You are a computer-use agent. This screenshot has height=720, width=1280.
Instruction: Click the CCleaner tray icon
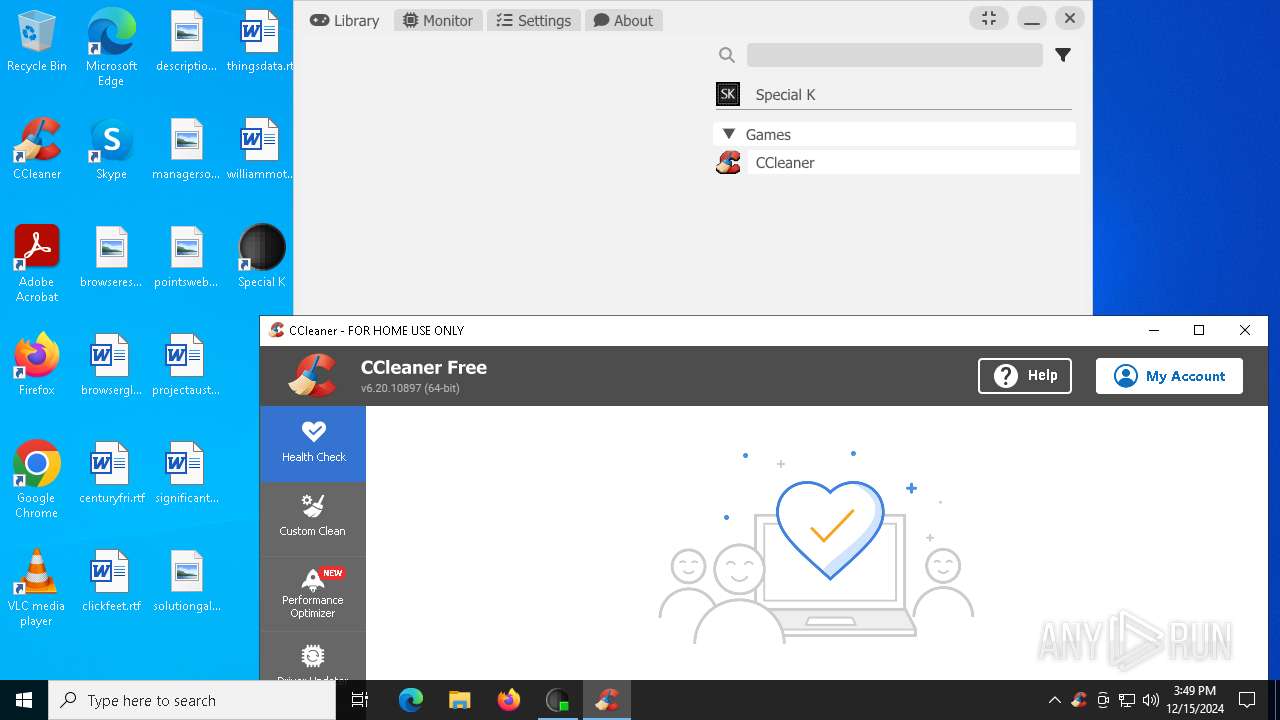(x=1079, y=700)
